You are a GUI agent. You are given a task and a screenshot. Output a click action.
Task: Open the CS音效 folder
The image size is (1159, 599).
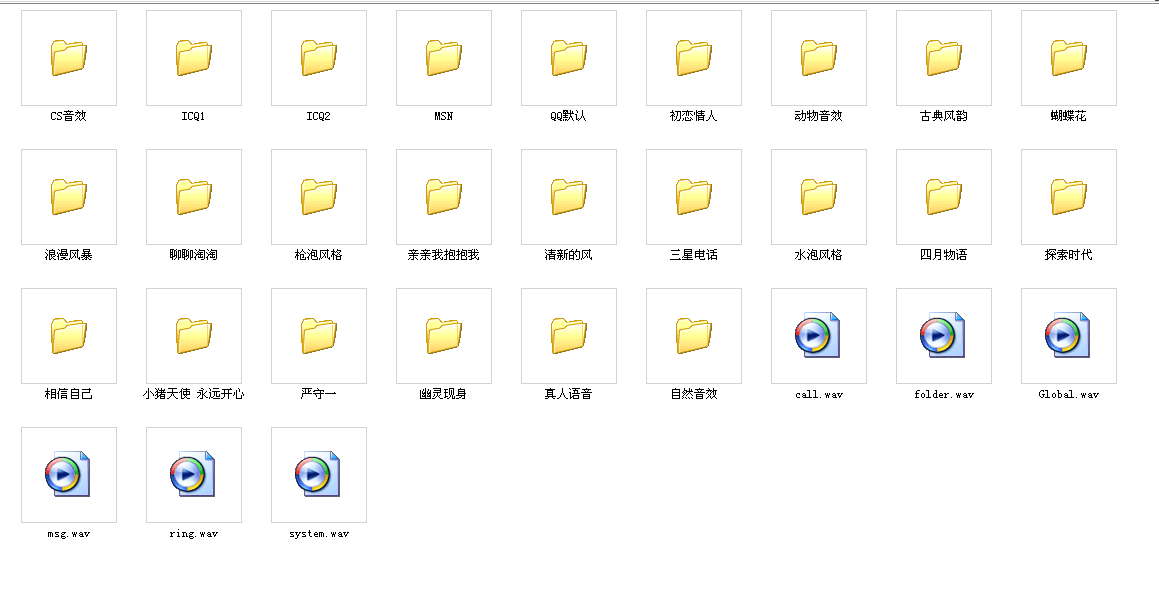click(67, 58)
